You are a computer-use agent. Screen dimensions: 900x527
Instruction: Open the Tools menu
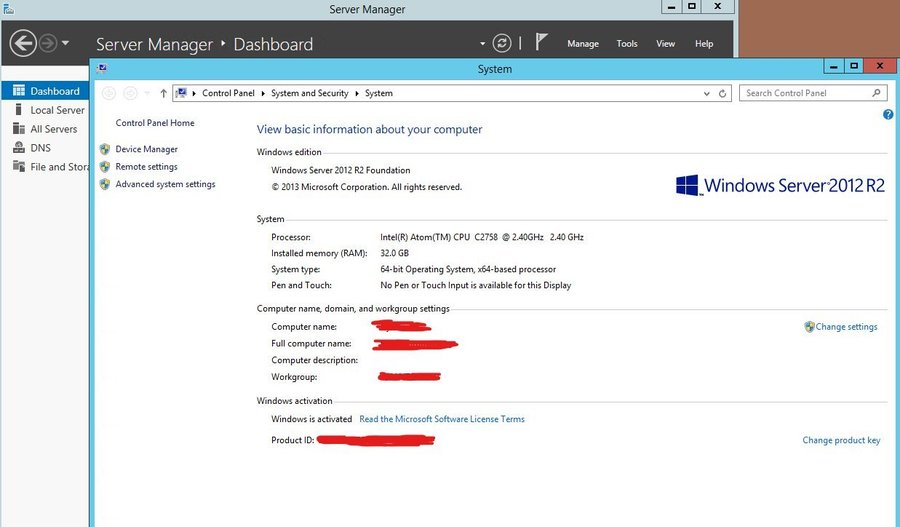[627, 44]
